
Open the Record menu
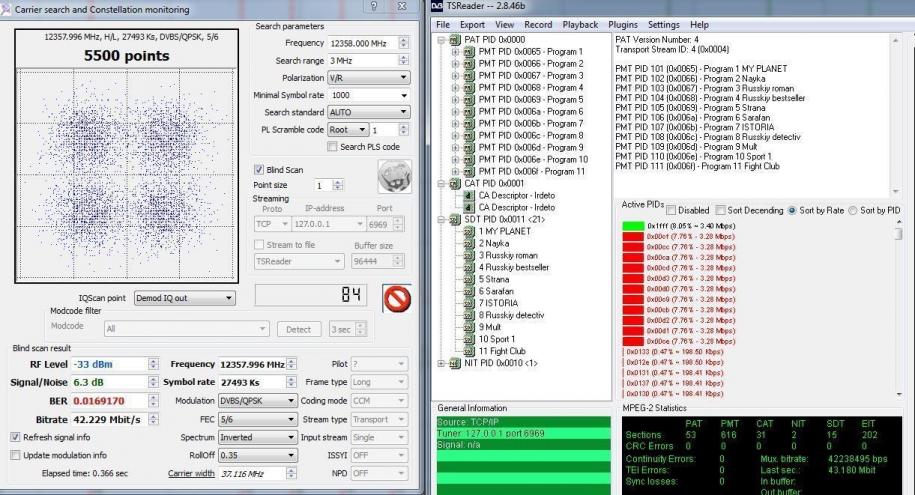[x=538, y=25]
